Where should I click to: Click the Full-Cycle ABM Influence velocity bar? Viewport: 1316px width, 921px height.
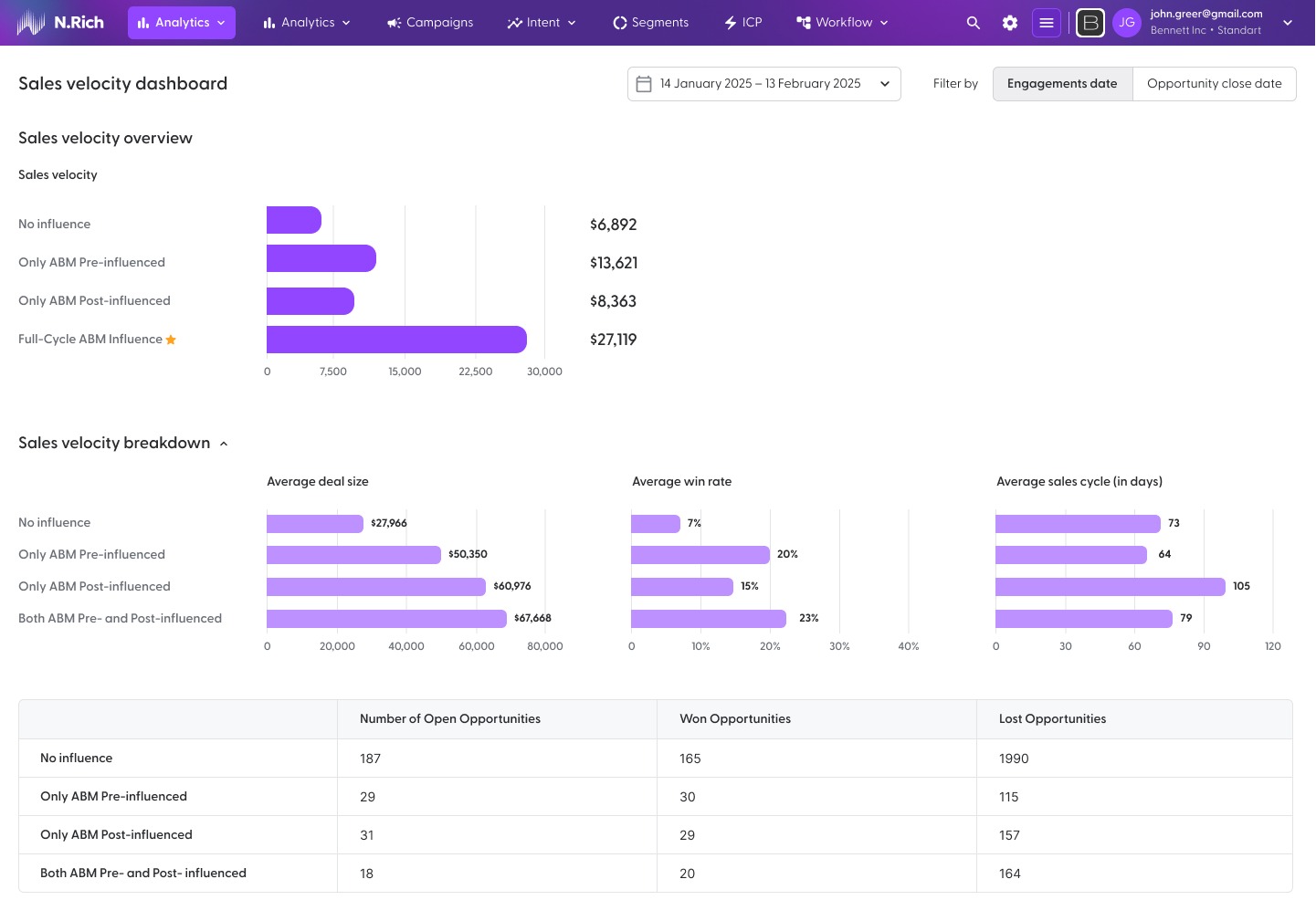(x=396, y=340)
